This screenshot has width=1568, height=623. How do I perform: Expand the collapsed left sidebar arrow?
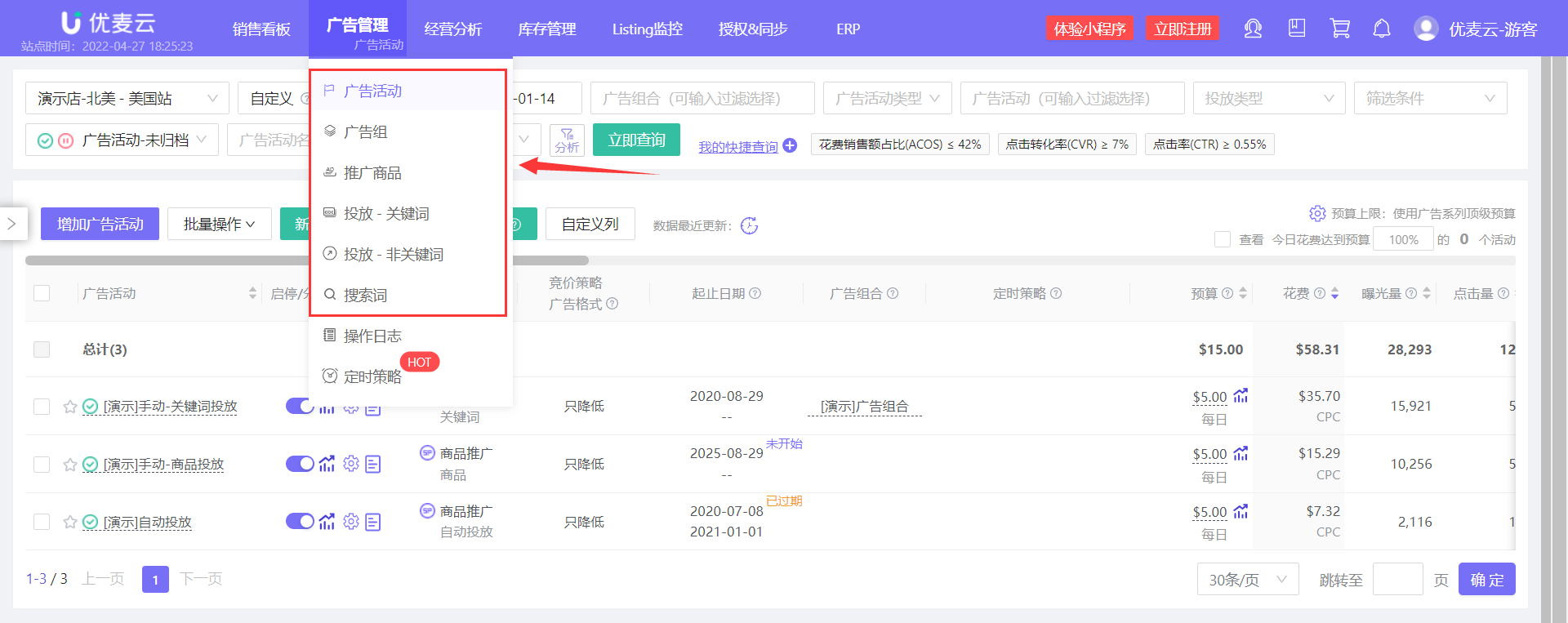(x=12, y=223)
